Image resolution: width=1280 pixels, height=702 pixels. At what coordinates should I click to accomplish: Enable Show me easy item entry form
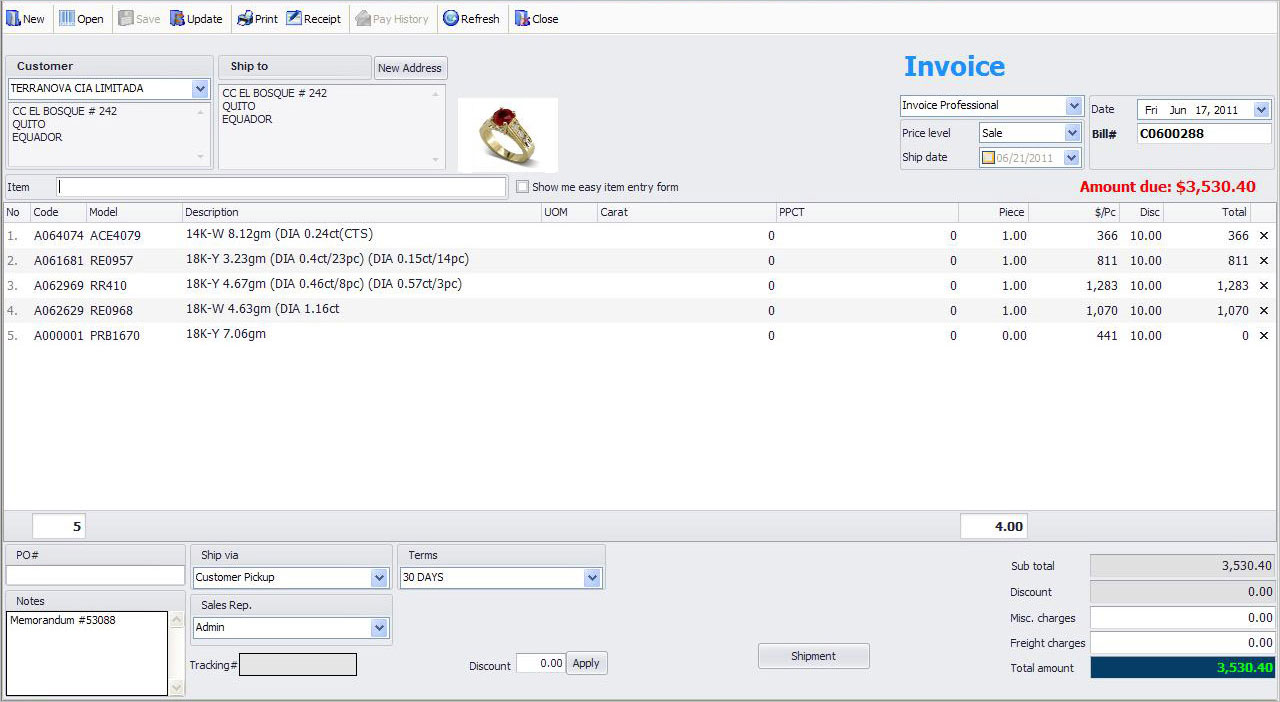(522, 187)
